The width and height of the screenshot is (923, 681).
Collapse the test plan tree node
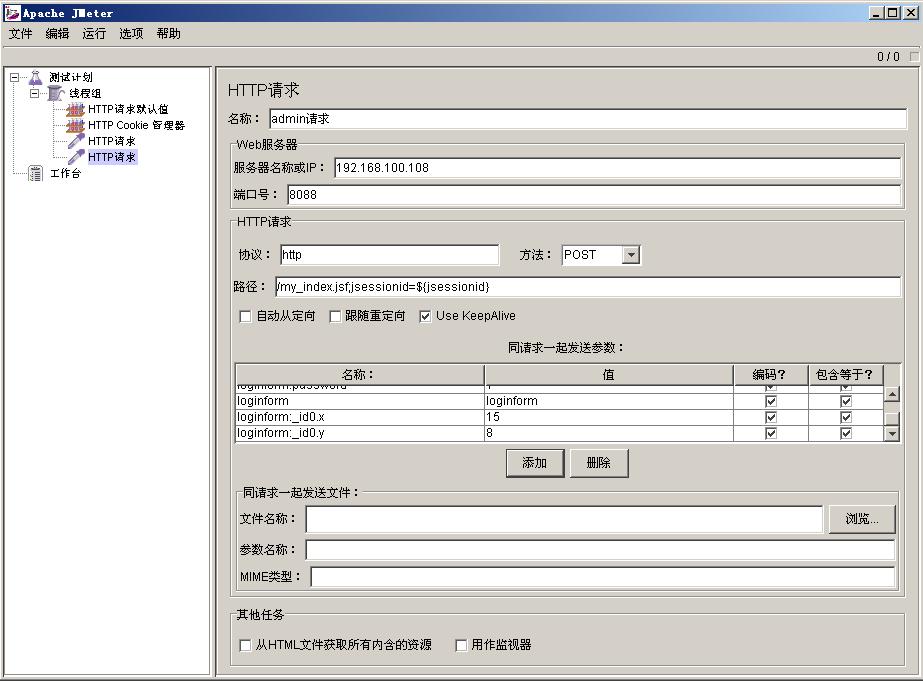point(15,77)
